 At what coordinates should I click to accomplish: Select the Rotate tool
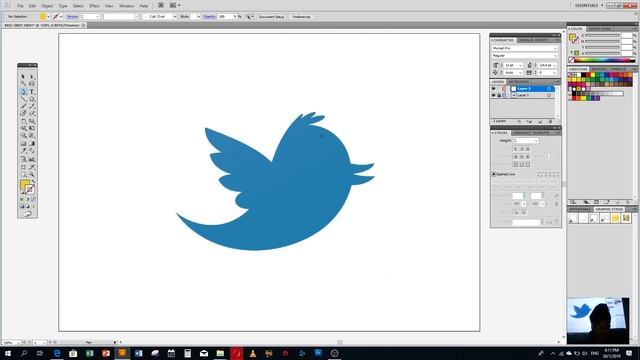tap(23, 121)
